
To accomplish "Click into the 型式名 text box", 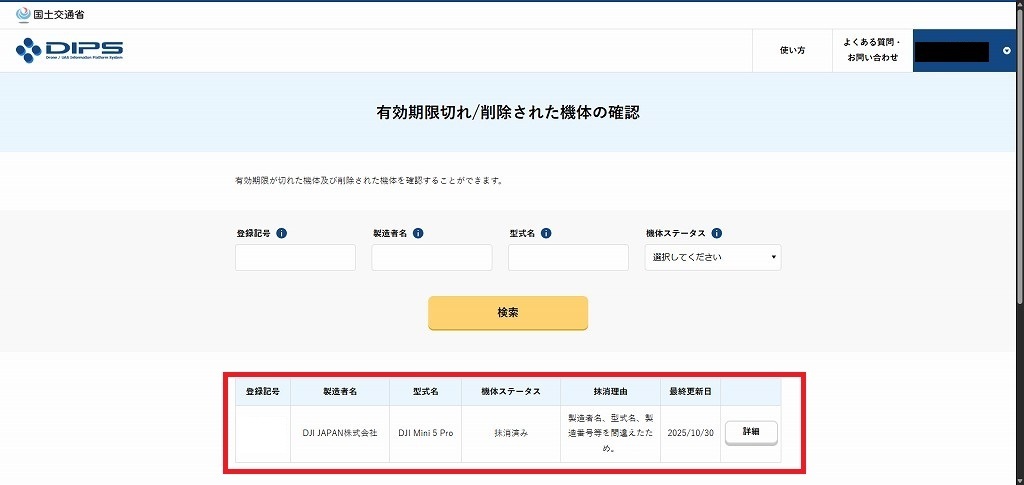I will coord(568,258).
